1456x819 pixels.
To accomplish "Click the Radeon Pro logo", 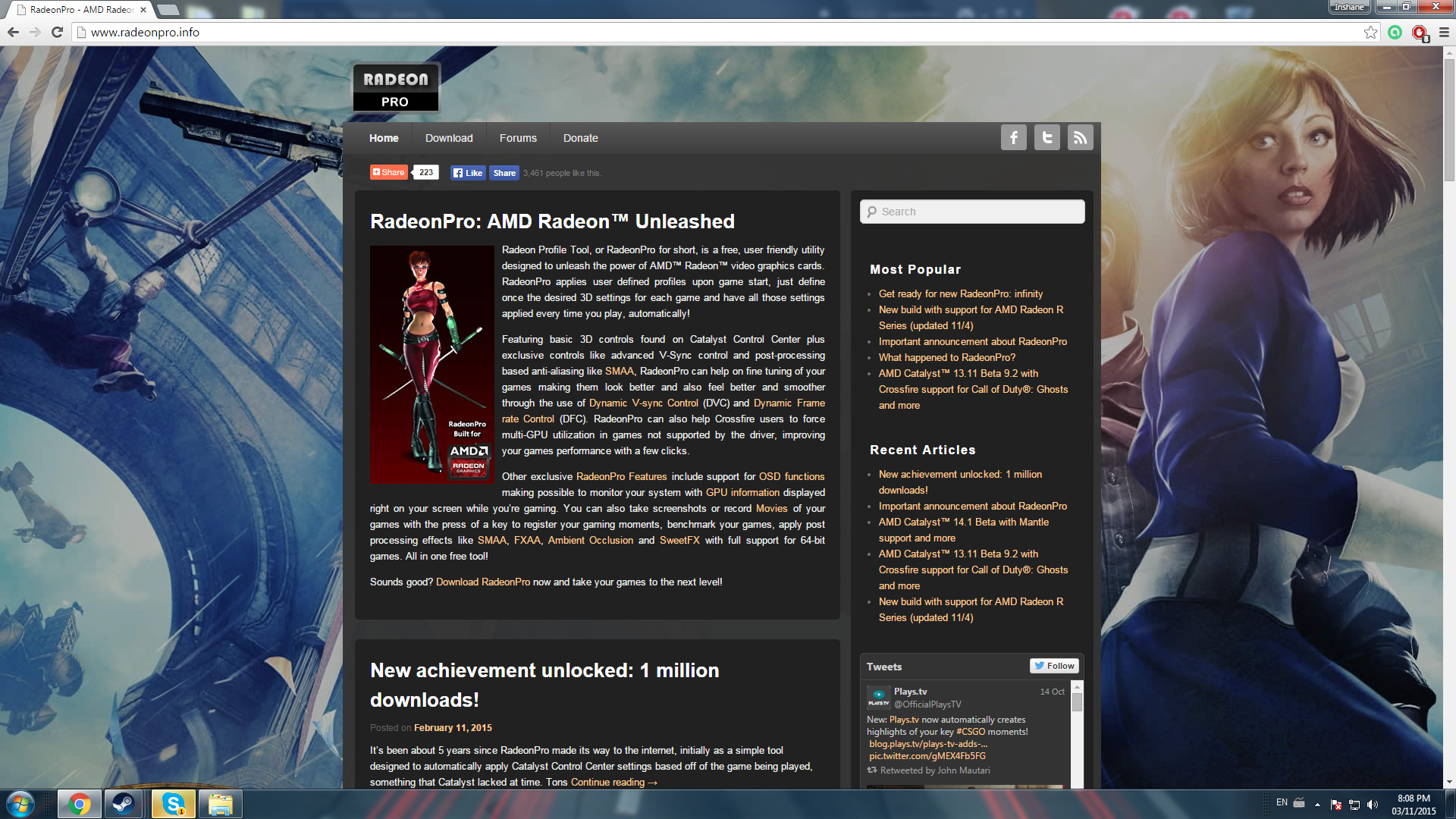I will pyautogui.click(x=395, y=88).
